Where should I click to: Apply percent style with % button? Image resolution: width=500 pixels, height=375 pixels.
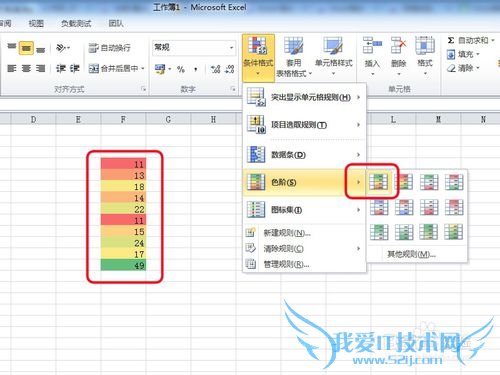click(181, 69)
